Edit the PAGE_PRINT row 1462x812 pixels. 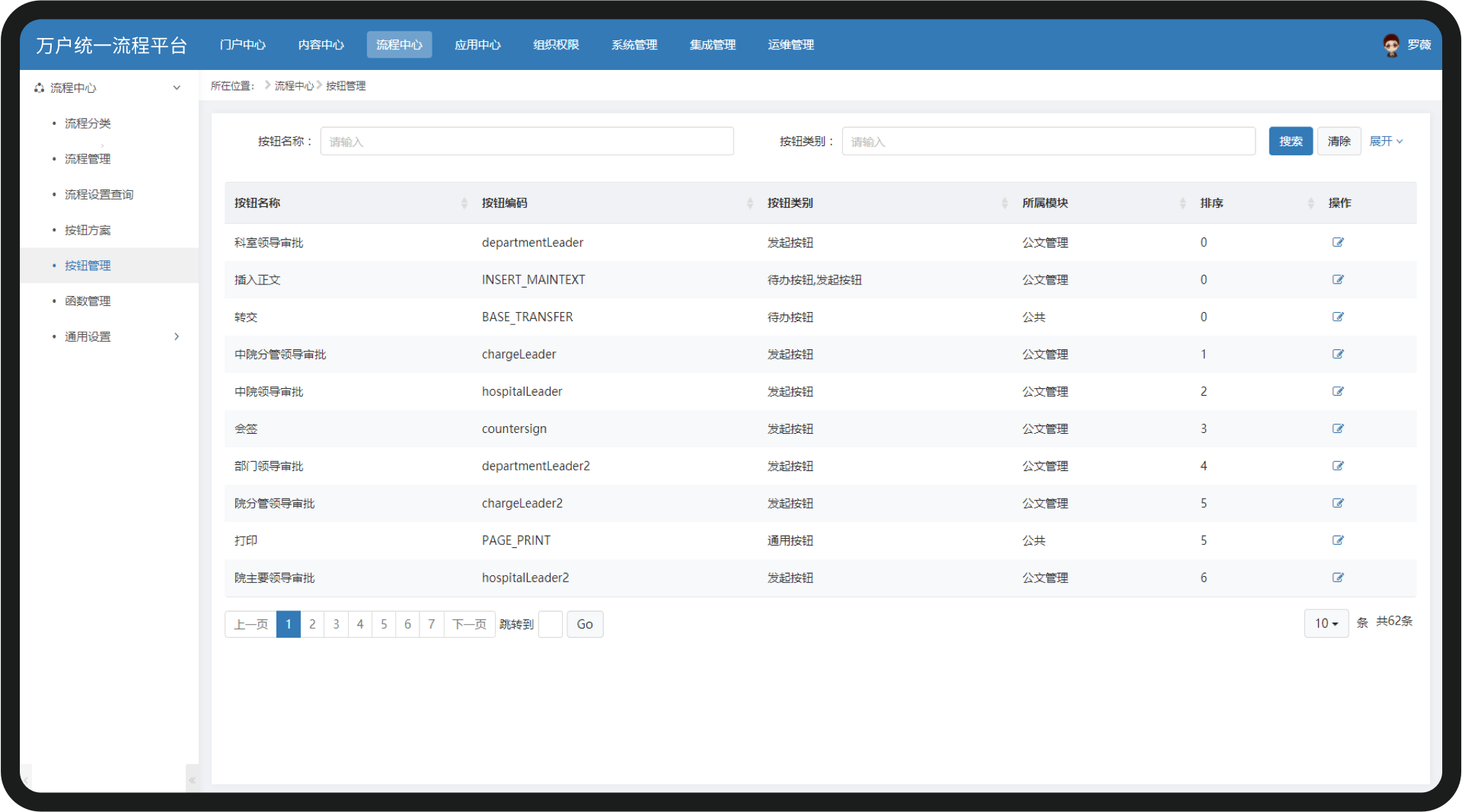pos(1338,541)
